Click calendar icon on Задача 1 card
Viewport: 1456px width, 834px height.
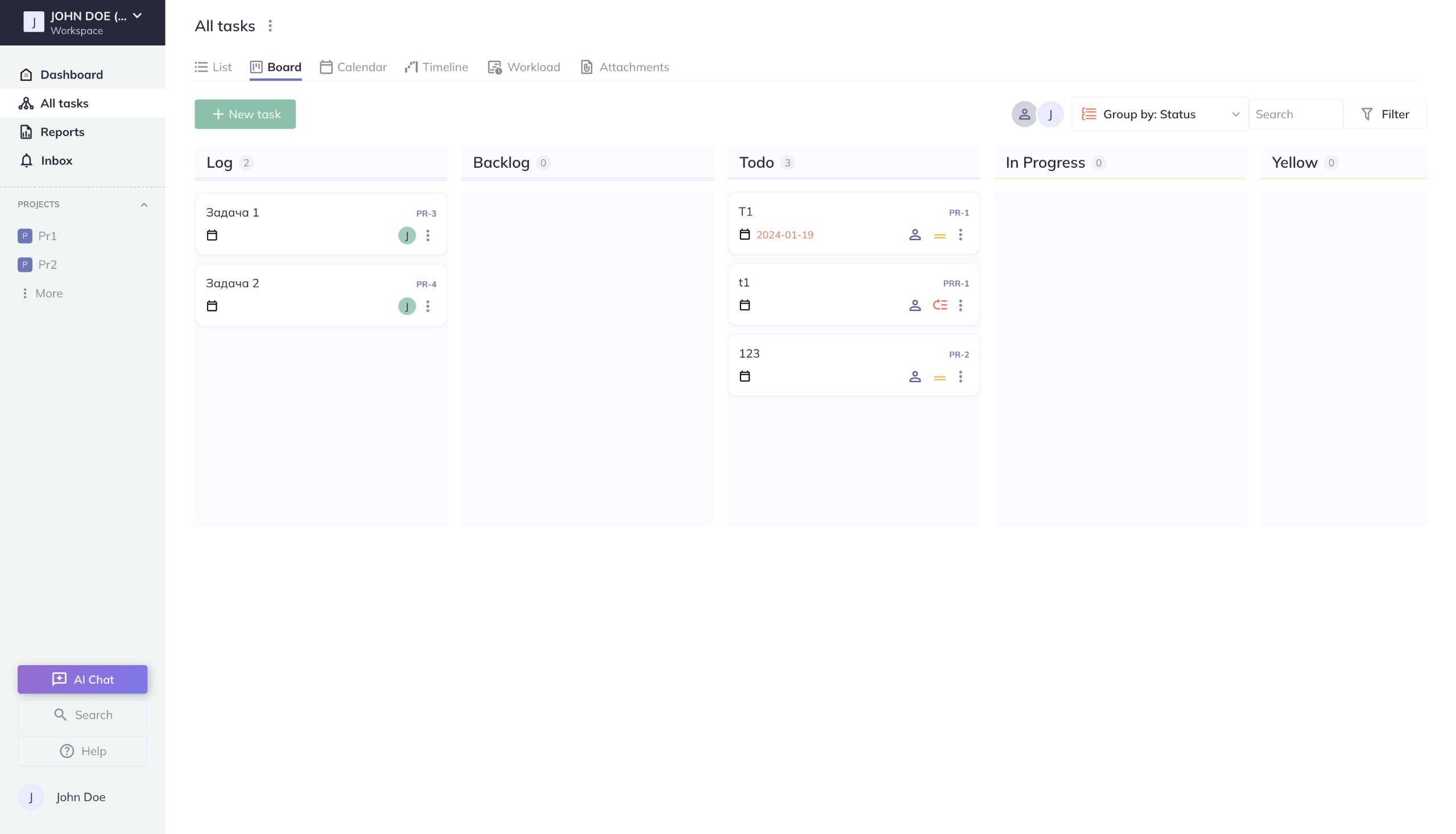(x=212, y=235)
